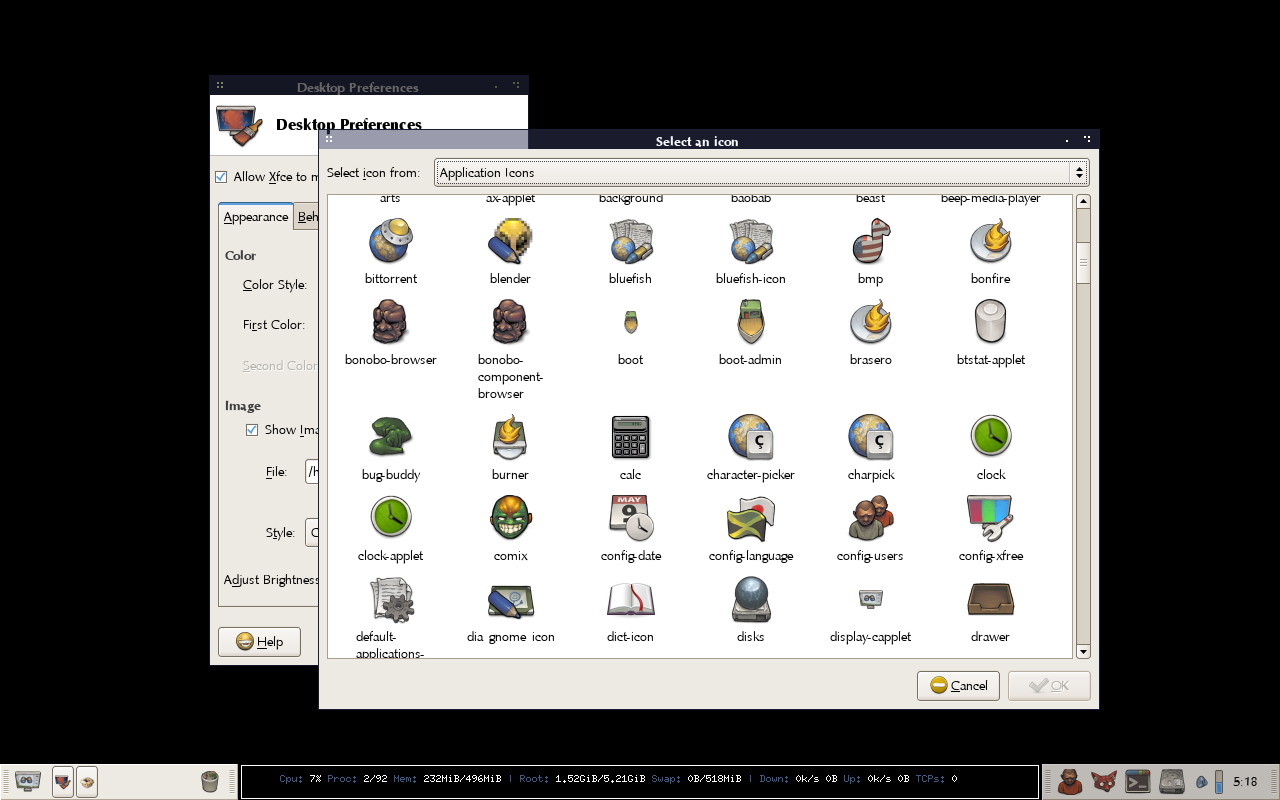Choose the blender icon
1280x800 pixels.
click(510, 242)
